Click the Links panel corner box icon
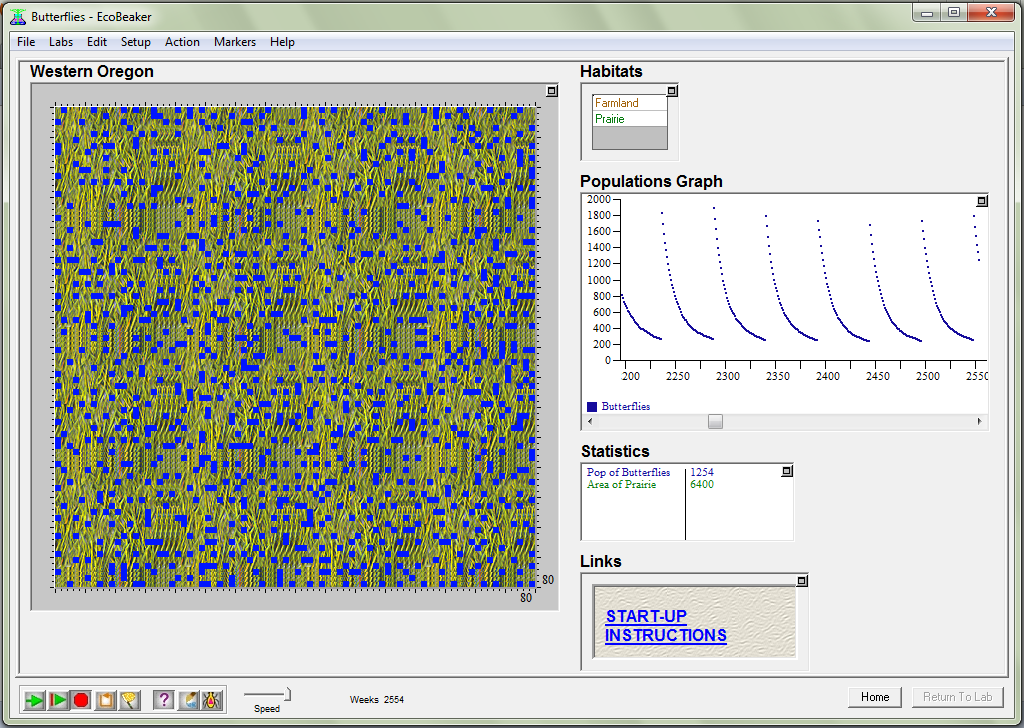This screenshot has height=728, width=1024. pos(801,581)
